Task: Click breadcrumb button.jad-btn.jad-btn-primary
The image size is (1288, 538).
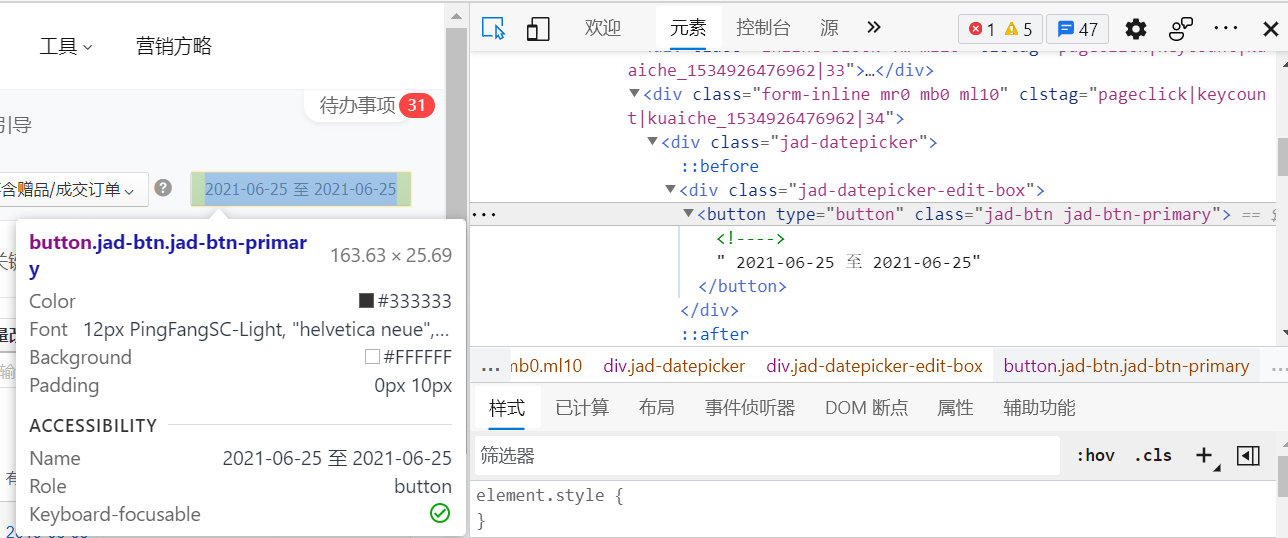Action: 1126,366
